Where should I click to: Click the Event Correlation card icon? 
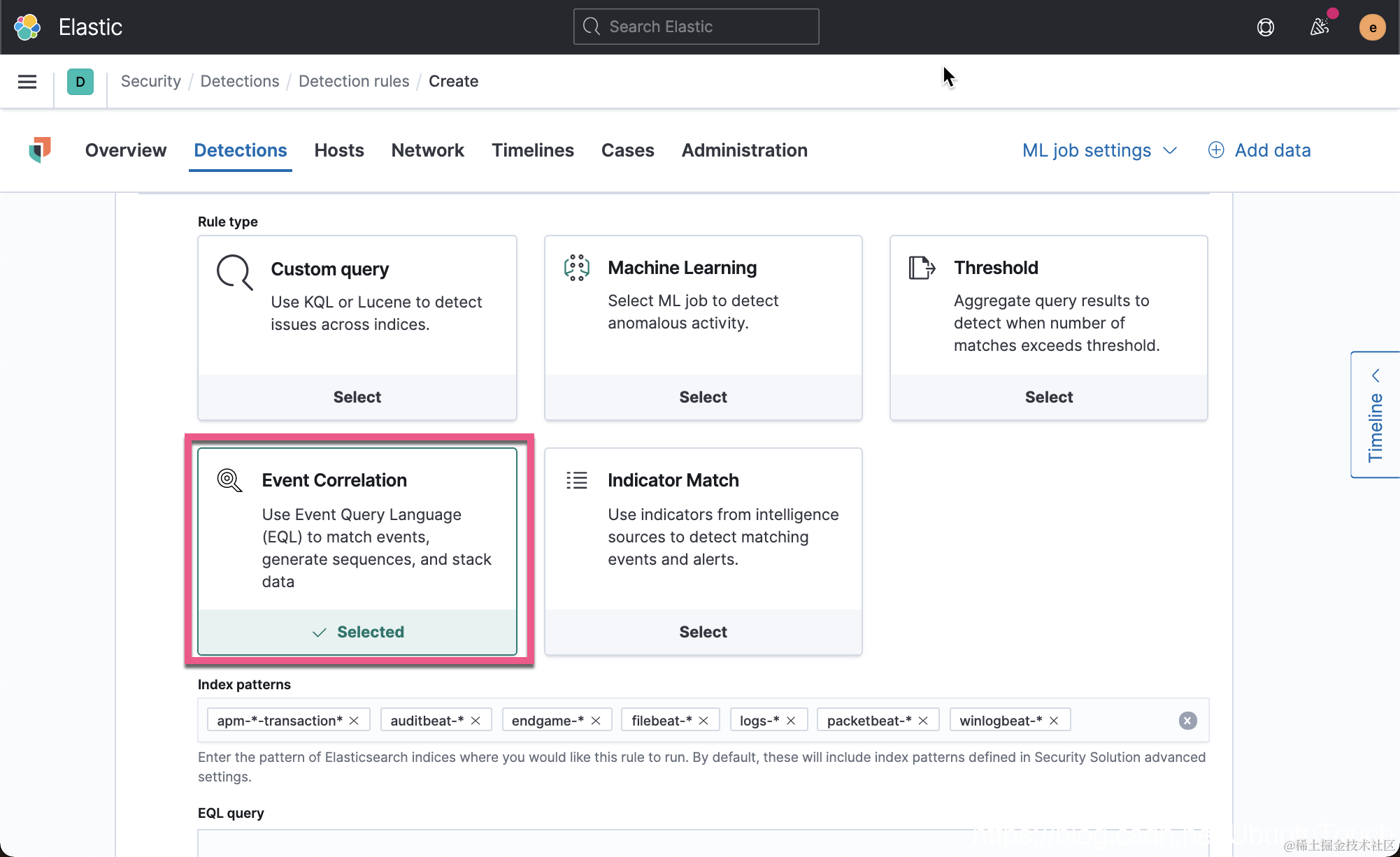pyautogui.click(x=230, y=480)
